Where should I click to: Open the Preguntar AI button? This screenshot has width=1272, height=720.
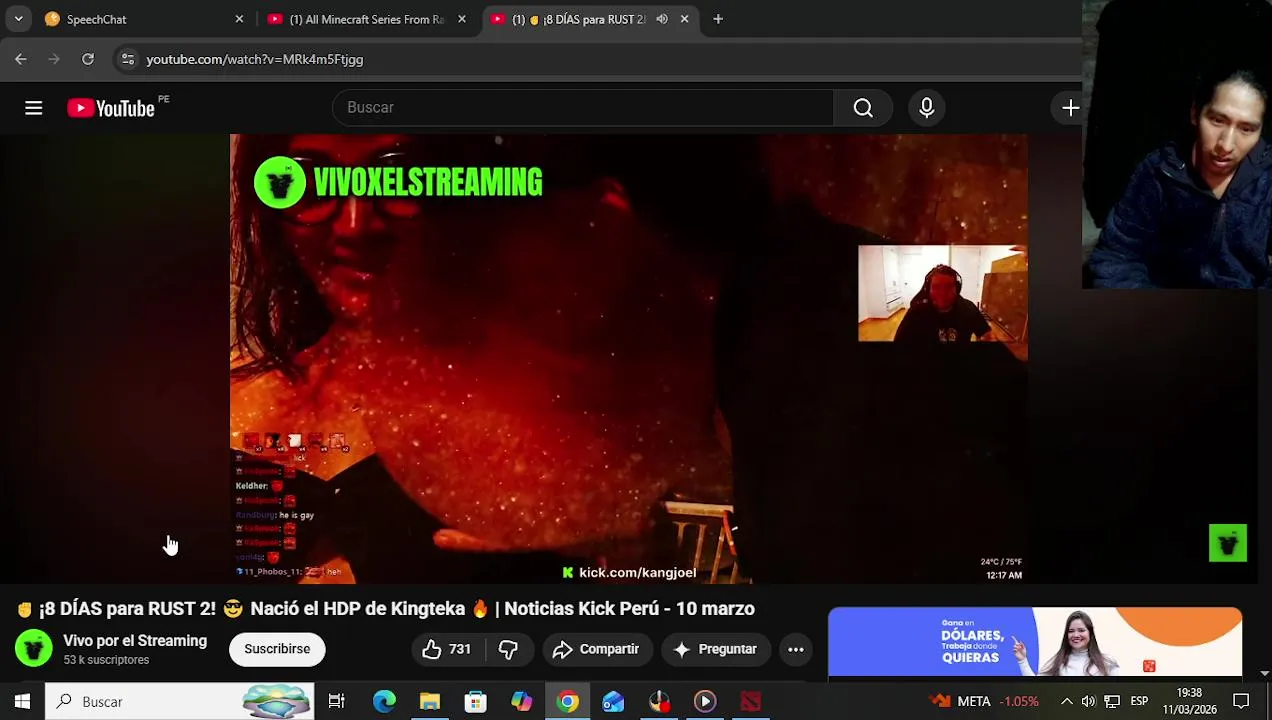pos(715,649)
